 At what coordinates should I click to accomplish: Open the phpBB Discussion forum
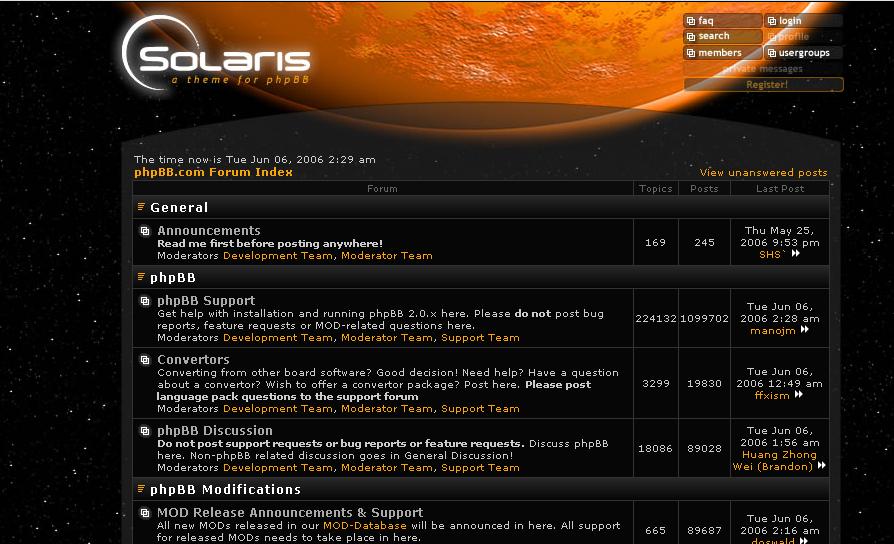(x=215, y=431)
